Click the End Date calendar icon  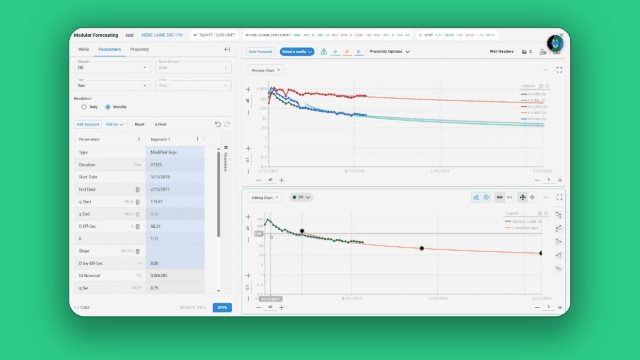click(x=138, y=189)
